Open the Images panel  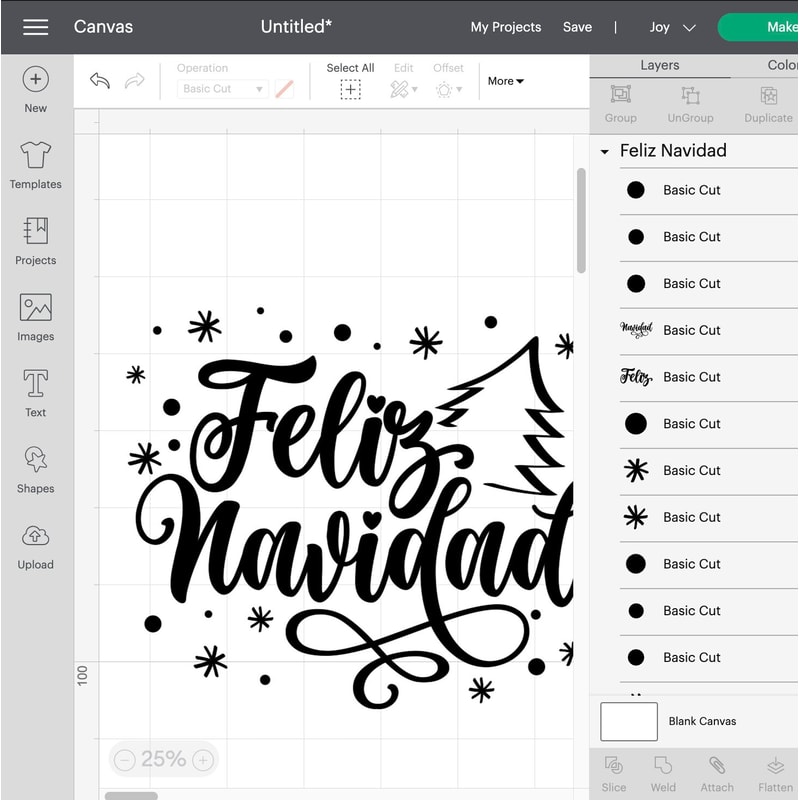[x=35, y=316]
